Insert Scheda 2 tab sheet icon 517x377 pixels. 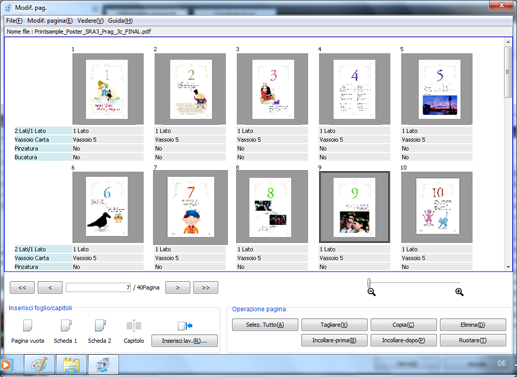click(x=100, y=326)
